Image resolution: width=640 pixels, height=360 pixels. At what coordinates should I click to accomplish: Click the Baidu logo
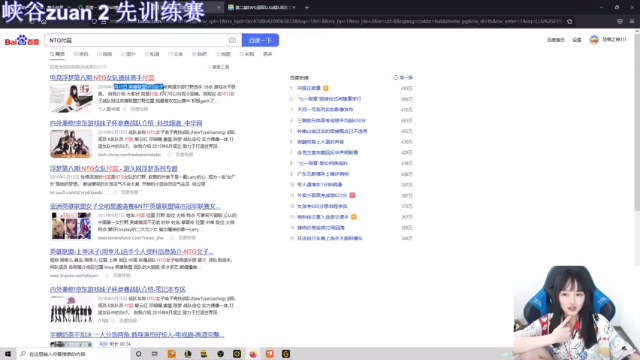(x=22, y=40)
